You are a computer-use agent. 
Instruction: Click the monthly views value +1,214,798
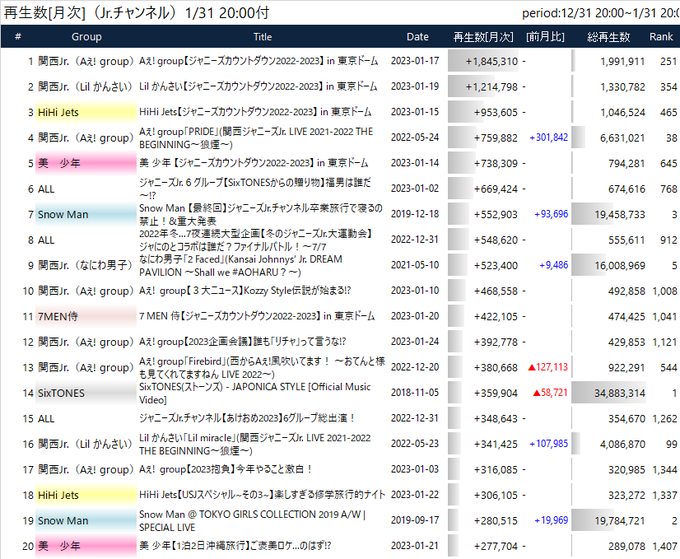point(491,87)
